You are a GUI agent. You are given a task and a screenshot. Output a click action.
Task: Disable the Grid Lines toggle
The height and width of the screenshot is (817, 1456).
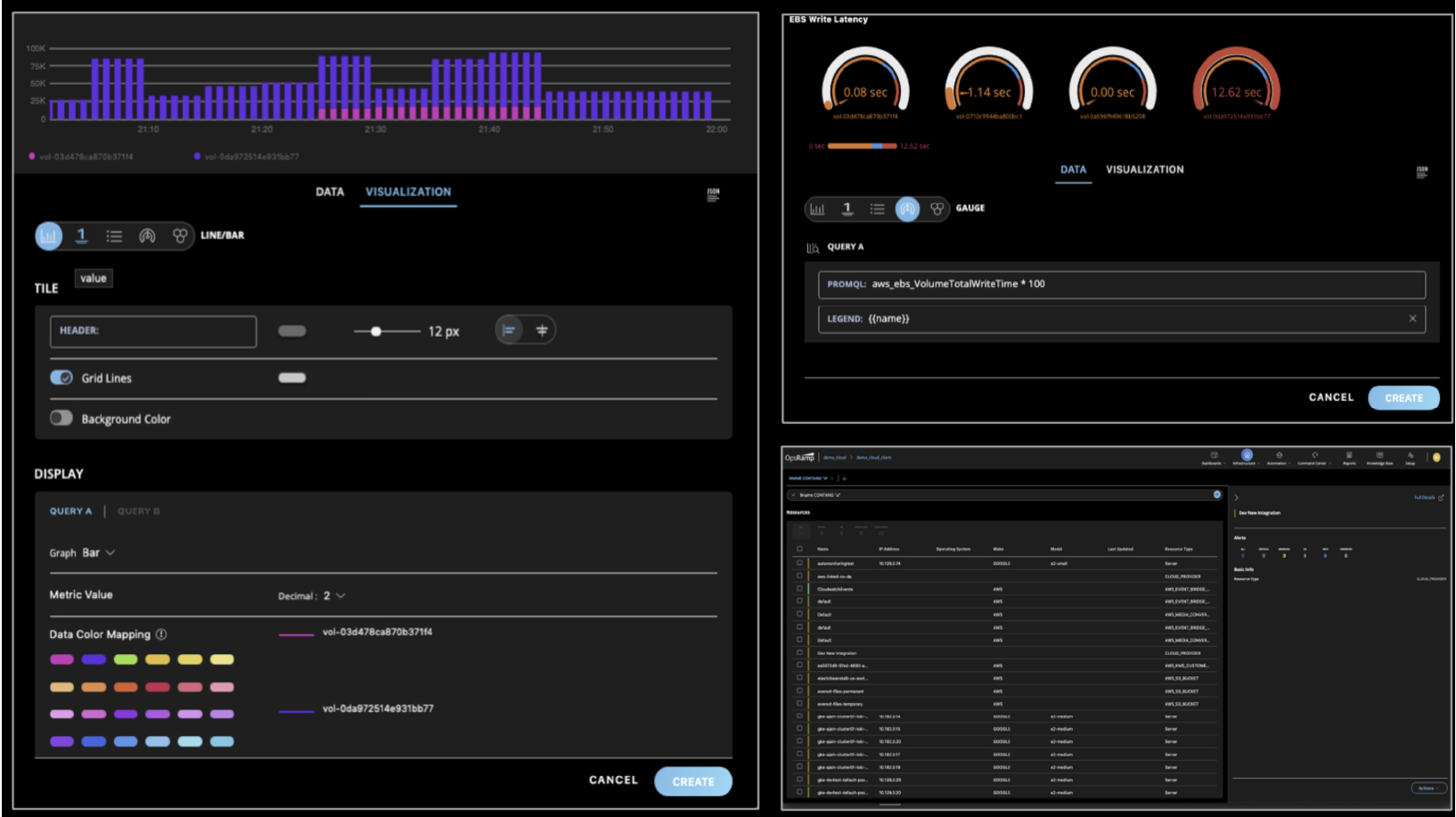coord(61,377)
